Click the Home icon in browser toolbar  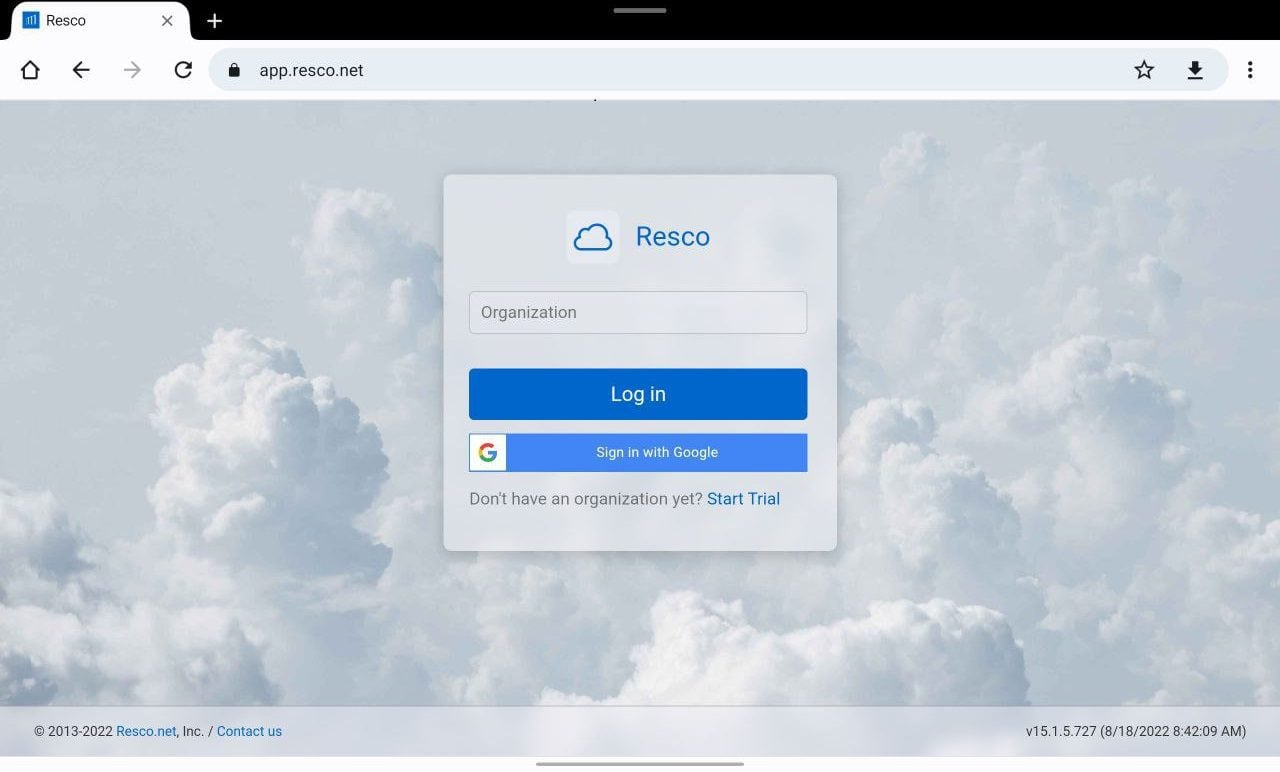coord(30,70)
